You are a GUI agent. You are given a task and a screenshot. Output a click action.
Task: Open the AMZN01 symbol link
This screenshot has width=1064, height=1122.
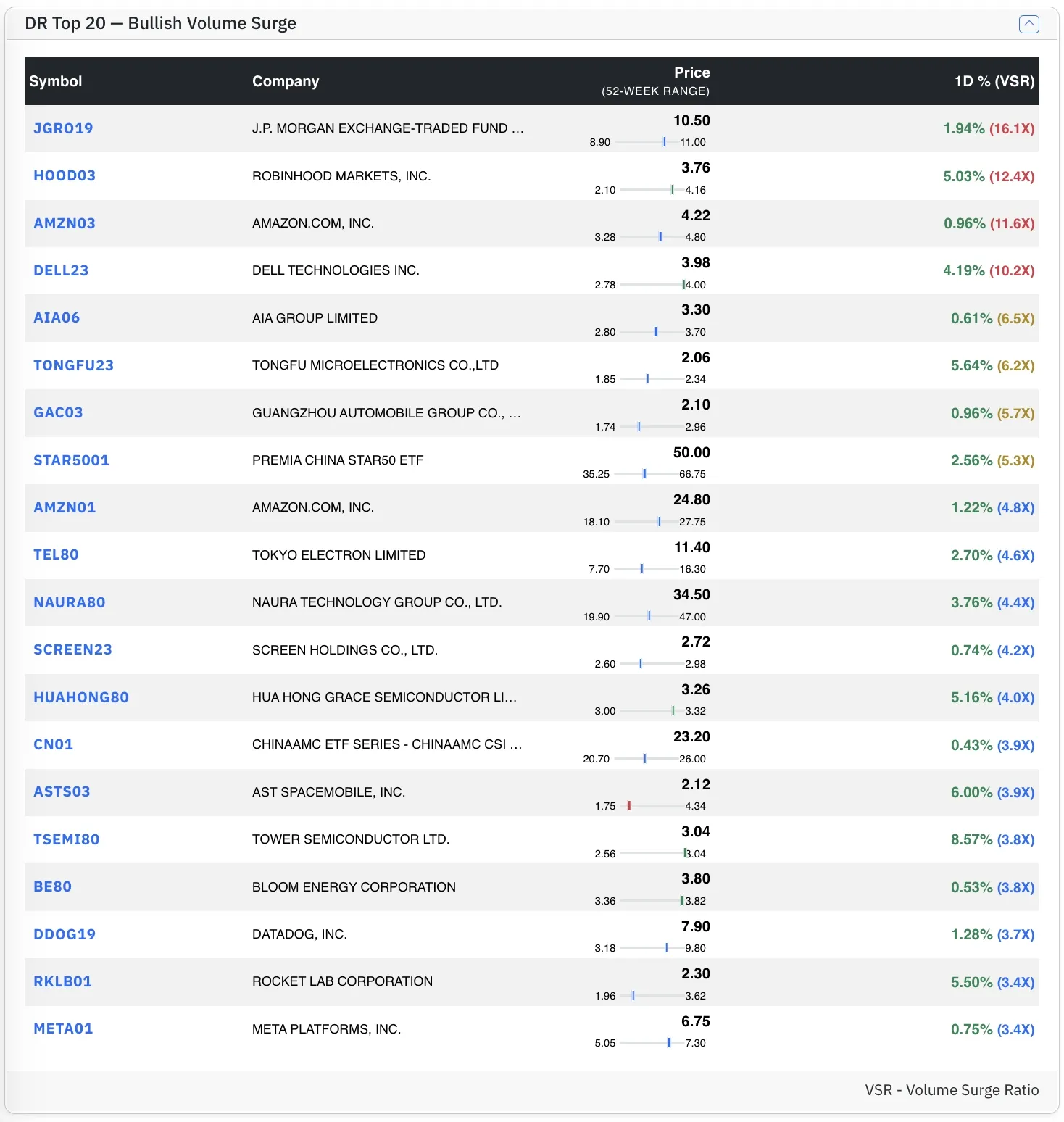(65, 507)
